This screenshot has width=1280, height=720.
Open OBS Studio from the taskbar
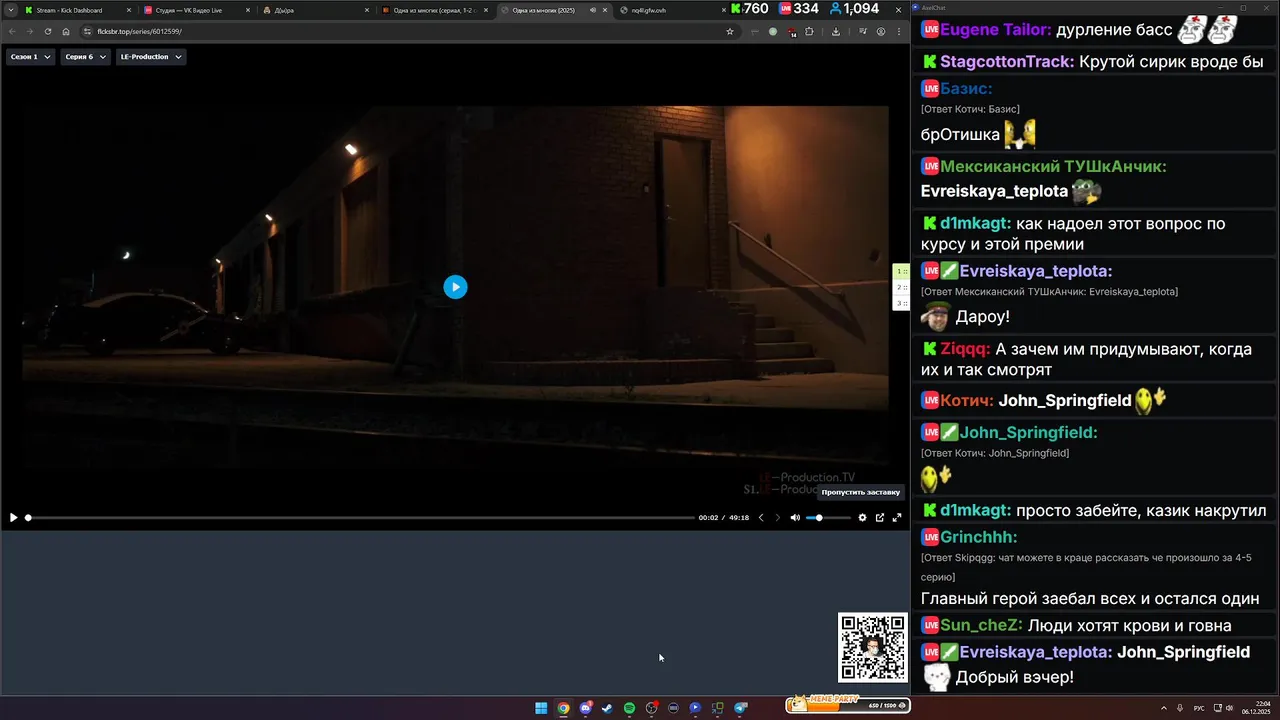click(651, 708)
